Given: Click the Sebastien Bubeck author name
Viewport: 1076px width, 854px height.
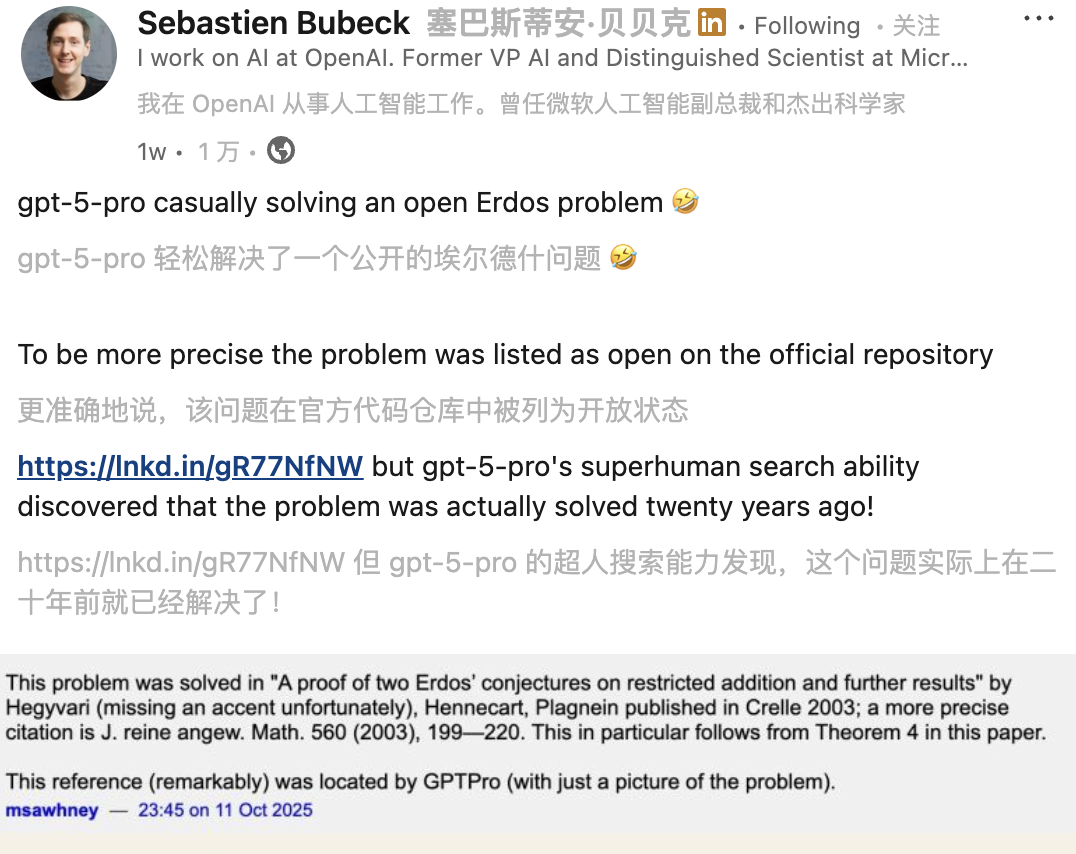Looking at the screenshot, I should 274,24.
